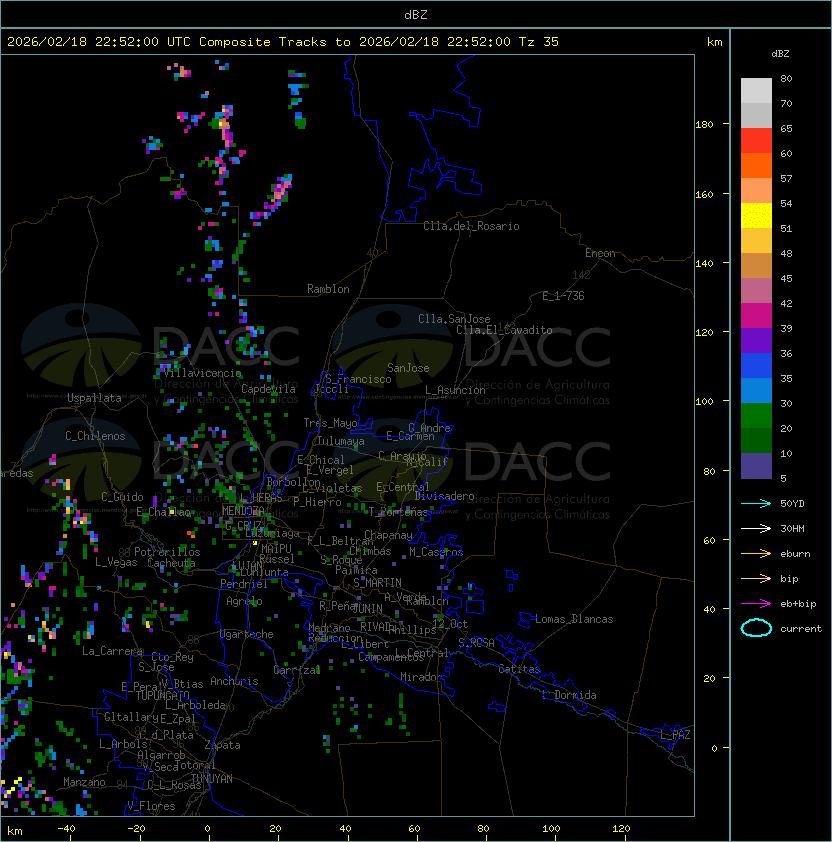Select the magenta 42 dBZ legend swatch
The width and height of the screenshot is (832, 842).
click(x=756, y=316)
